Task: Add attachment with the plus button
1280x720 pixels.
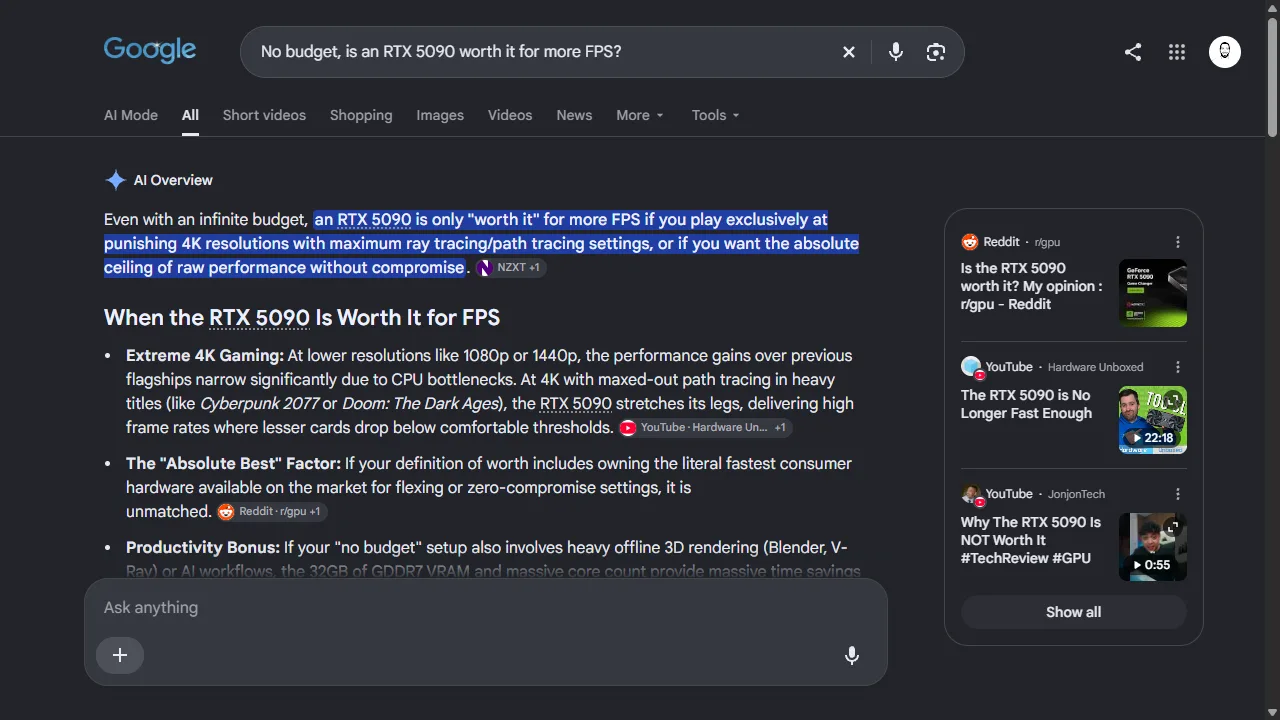Action: [x=120, y=655]
